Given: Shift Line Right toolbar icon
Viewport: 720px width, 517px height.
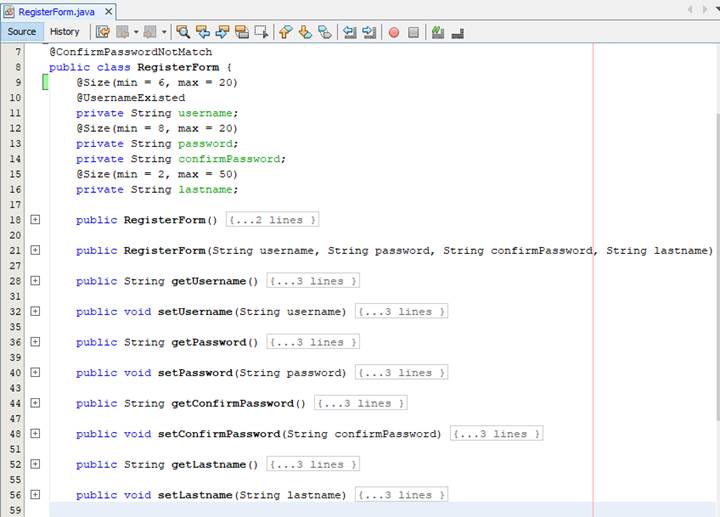Looking at the screenshot, I should [369, 32].
